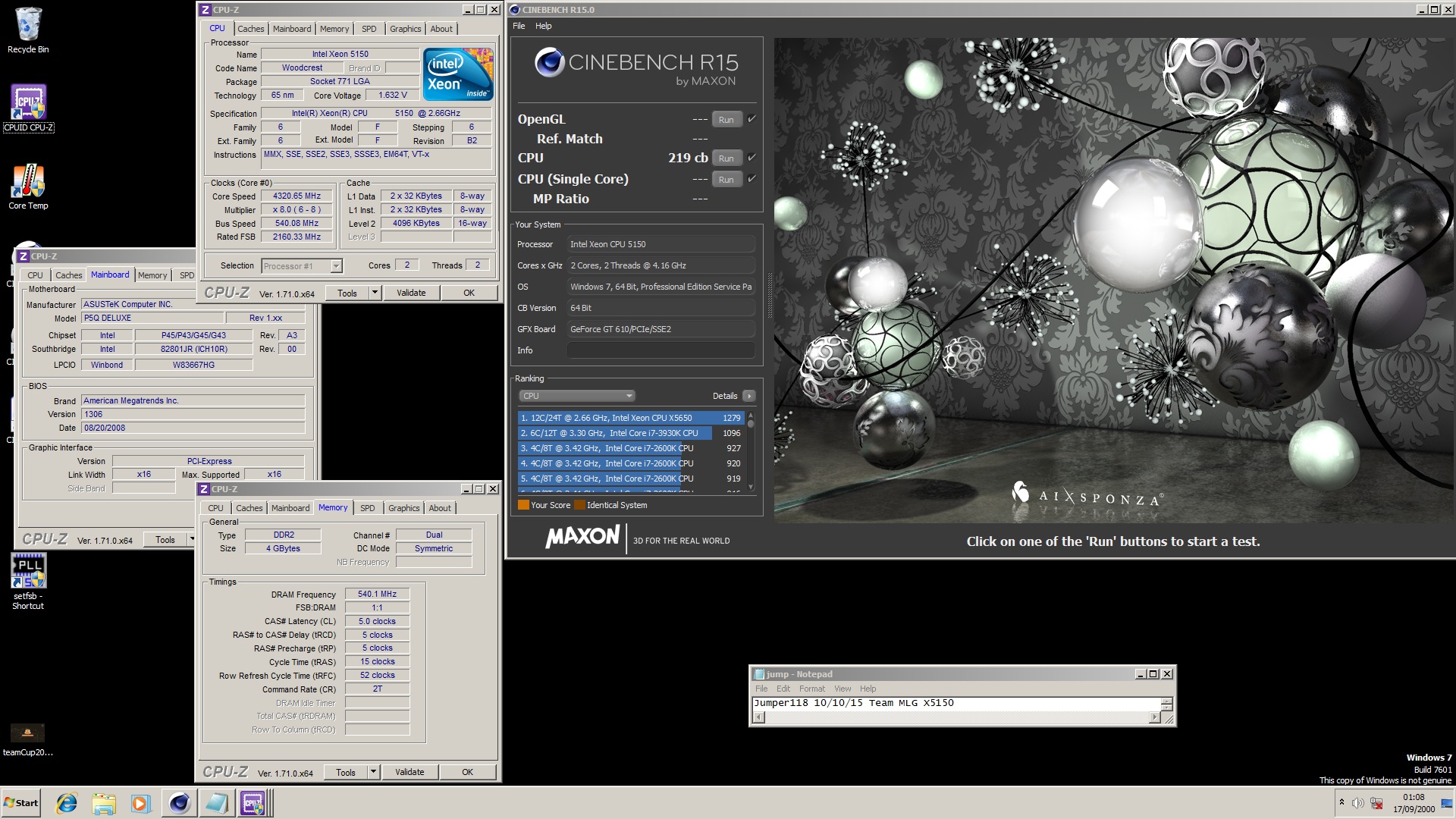Click OK in CPU-Z Memory window

(468, 772)
